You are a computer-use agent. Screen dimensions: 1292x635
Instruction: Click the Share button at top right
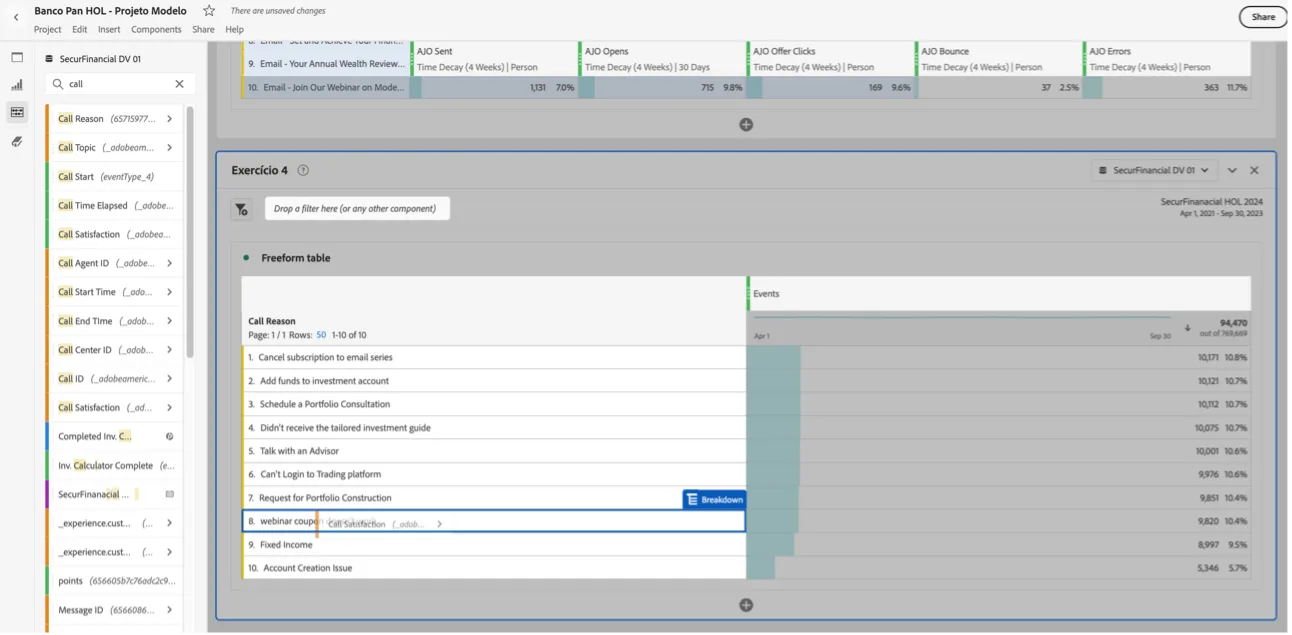pos(1263,17)
